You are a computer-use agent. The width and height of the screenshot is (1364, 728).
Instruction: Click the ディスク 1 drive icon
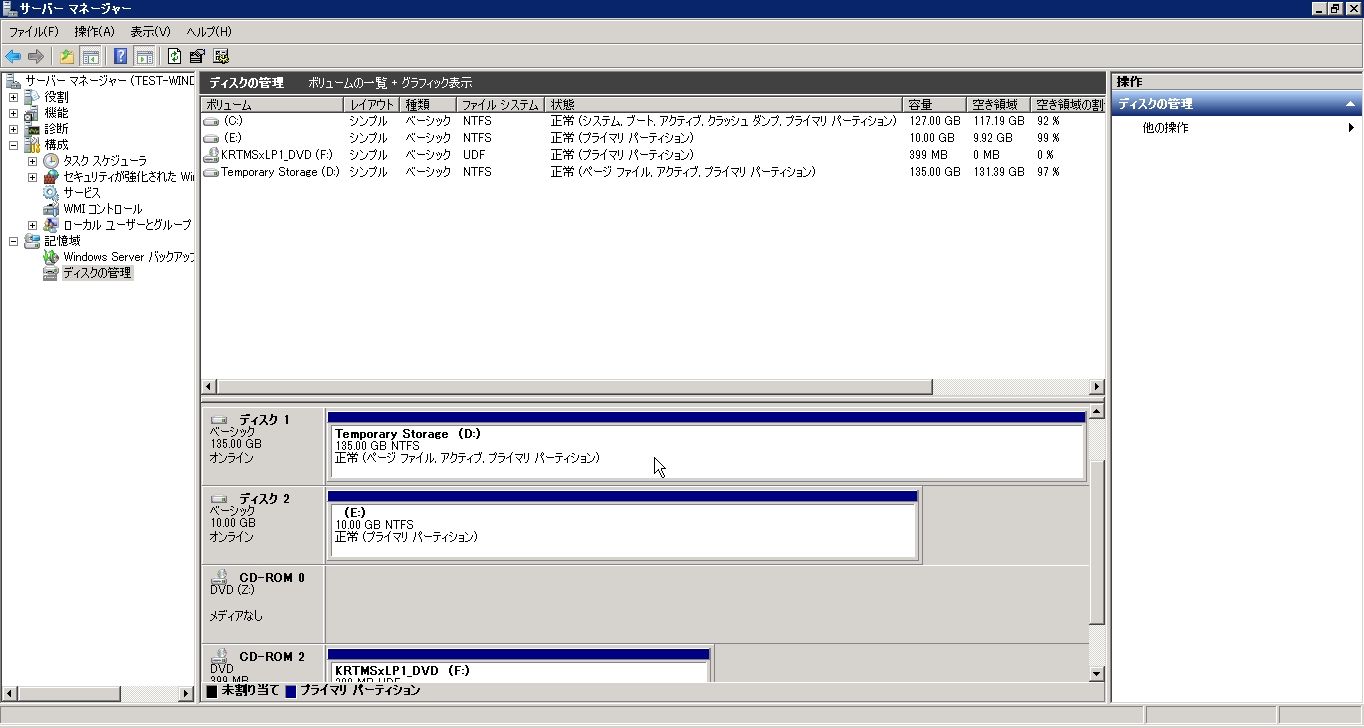point(219,420)
